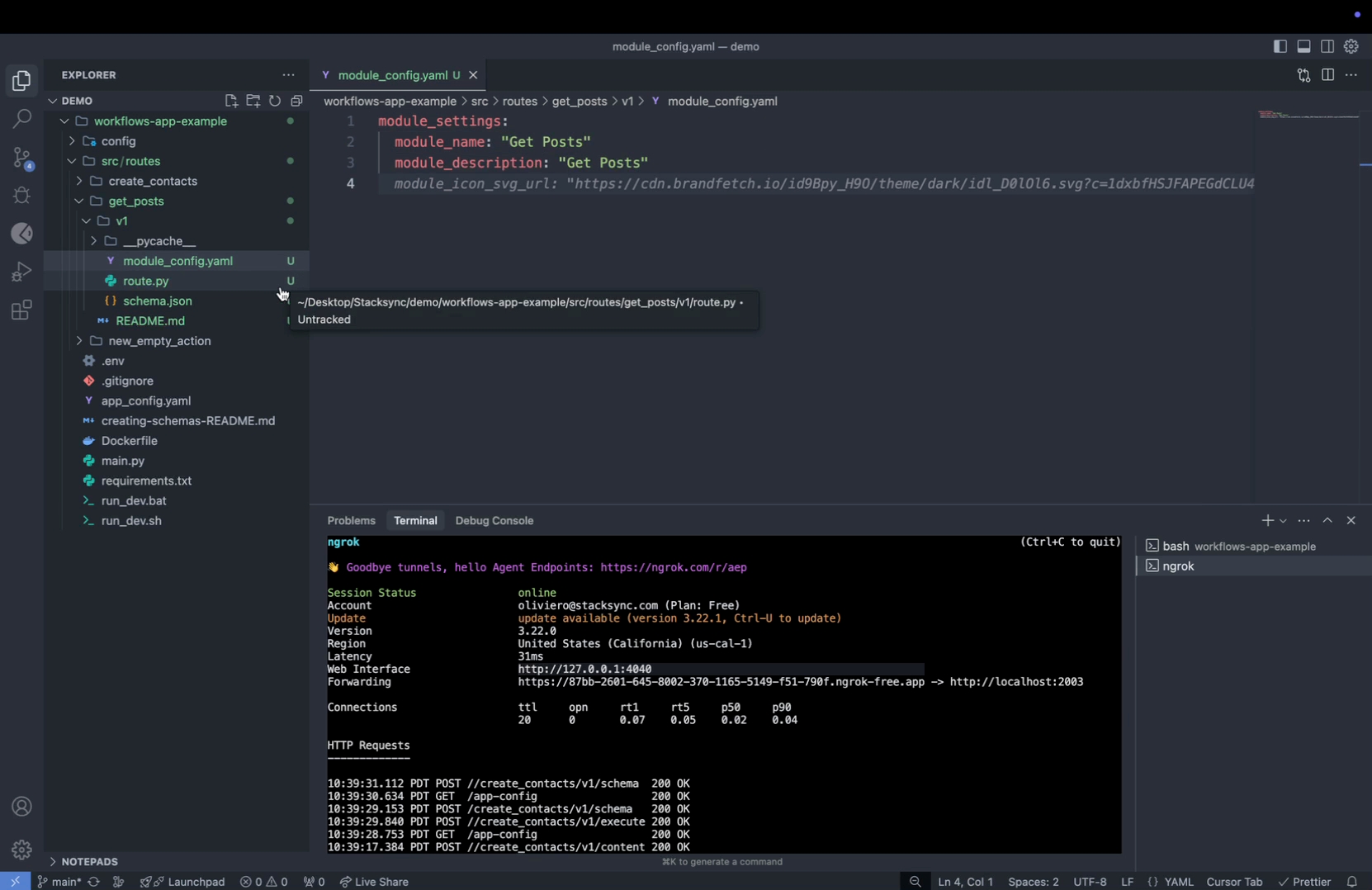Open Run and Debug view
This screenshot has width=1372, height=890.
coord(22,272)
